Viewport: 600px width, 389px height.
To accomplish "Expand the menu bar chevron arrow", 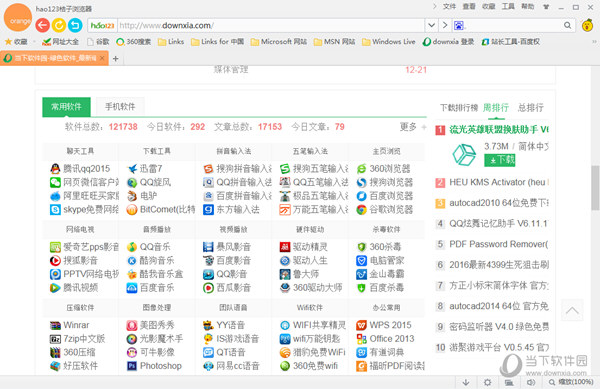I will (x=435, y=7).
